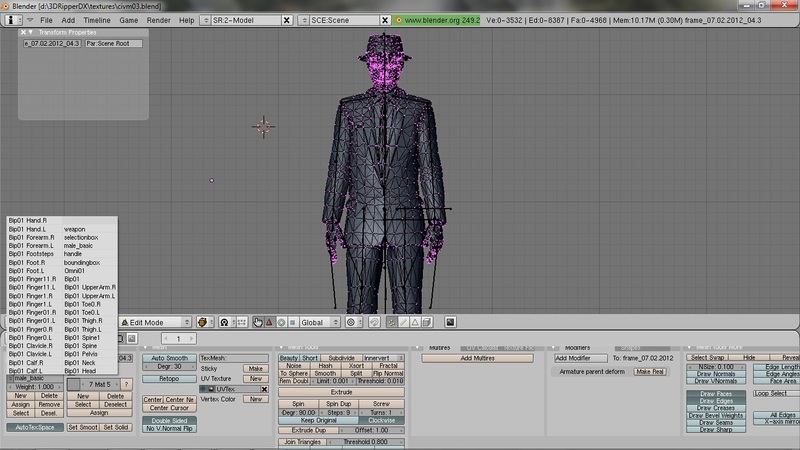Screen dimensions: 800x450
Task: Open the Timeline menu
Action: pyautogui.click(x=96, y=20)
